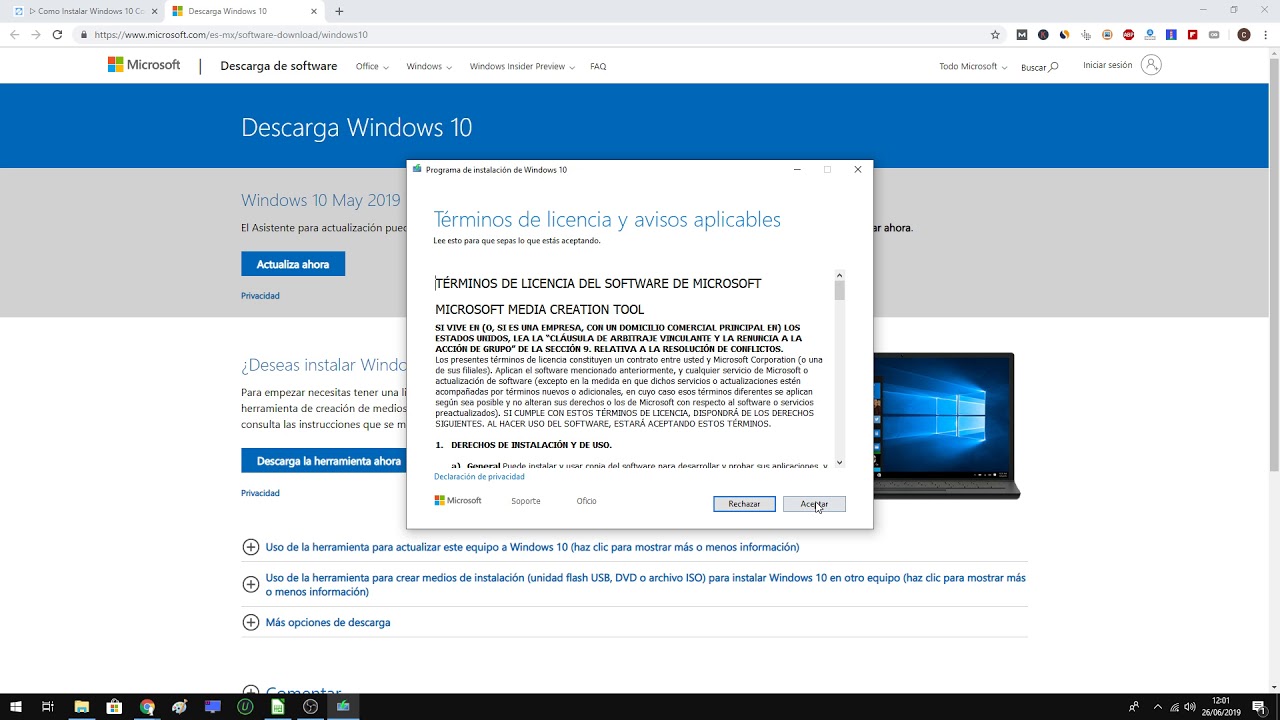Expand Más opciones de descarga section
The height and width of the screenshot is (720, 1280).
[316, 622]
